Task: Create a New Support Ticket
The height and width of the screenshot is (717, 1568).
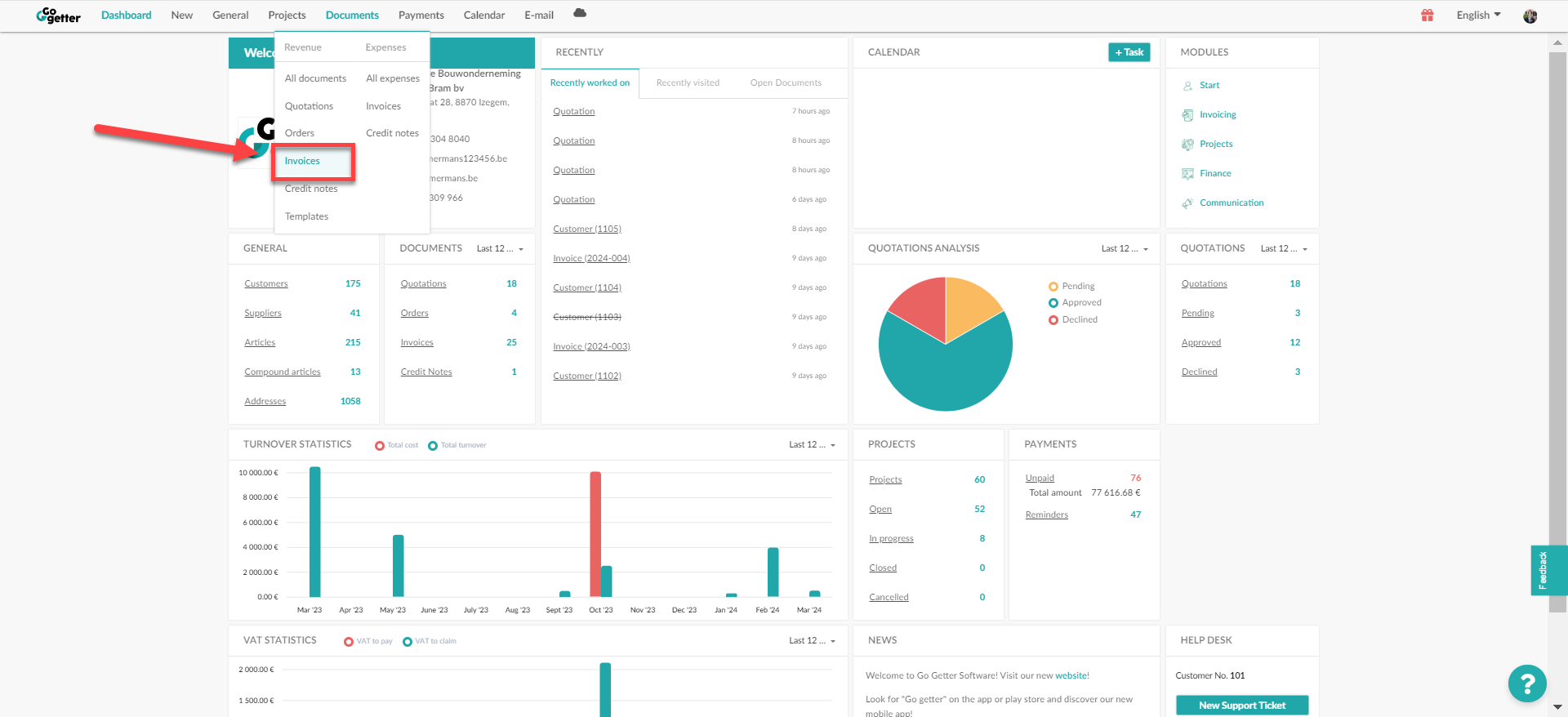Action: tap(1242, 706)
